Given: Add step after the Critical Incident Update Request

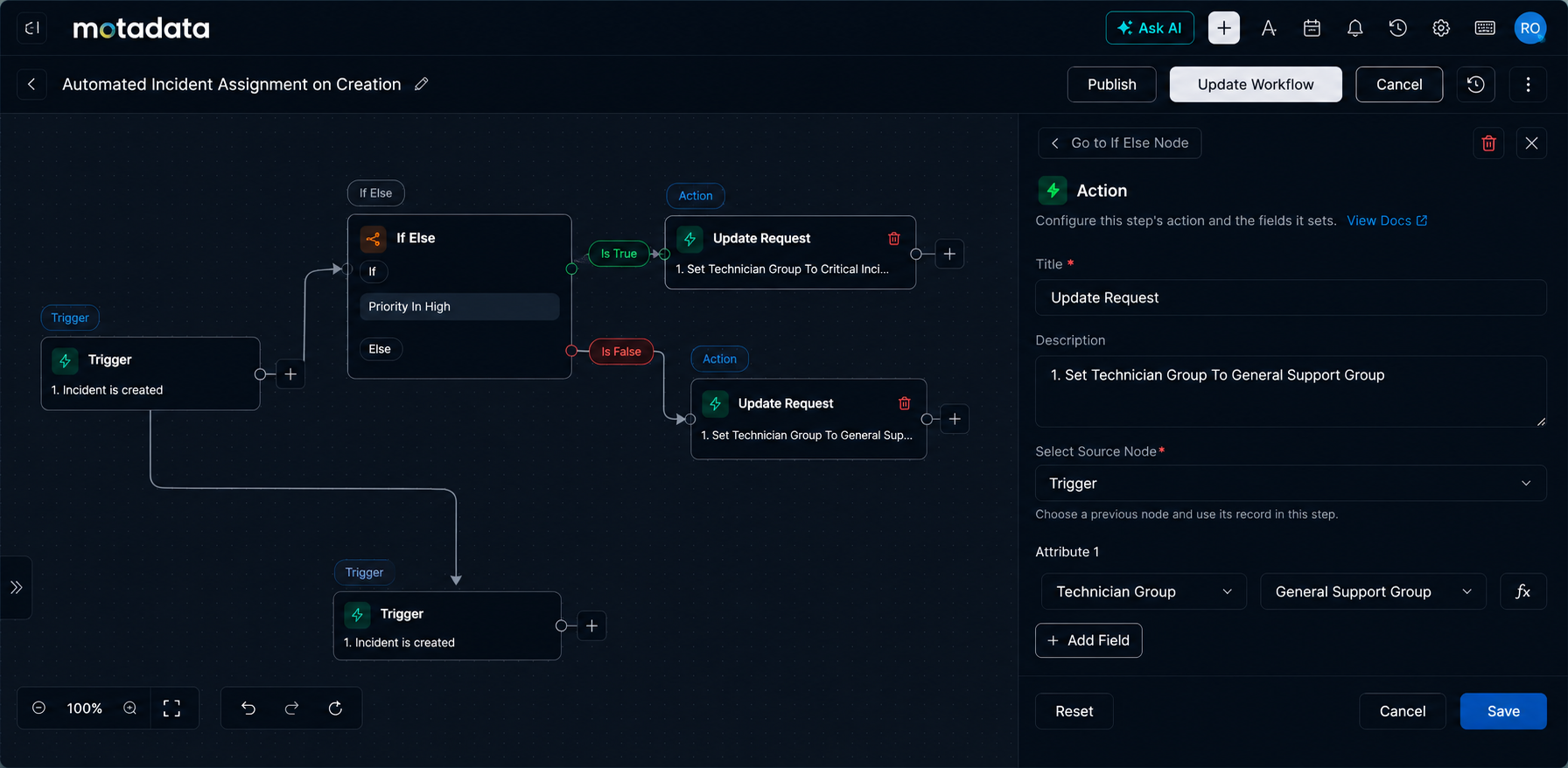Looking at the screenshot, I should [949, 254].
